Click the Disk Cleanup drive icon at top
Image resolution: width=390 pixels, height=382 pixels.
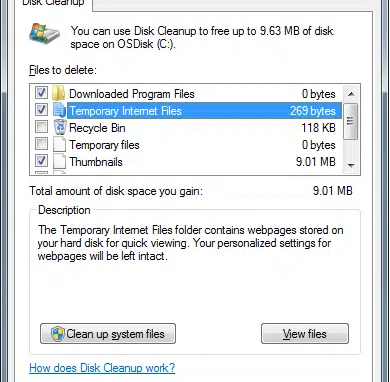coord(44,33)
